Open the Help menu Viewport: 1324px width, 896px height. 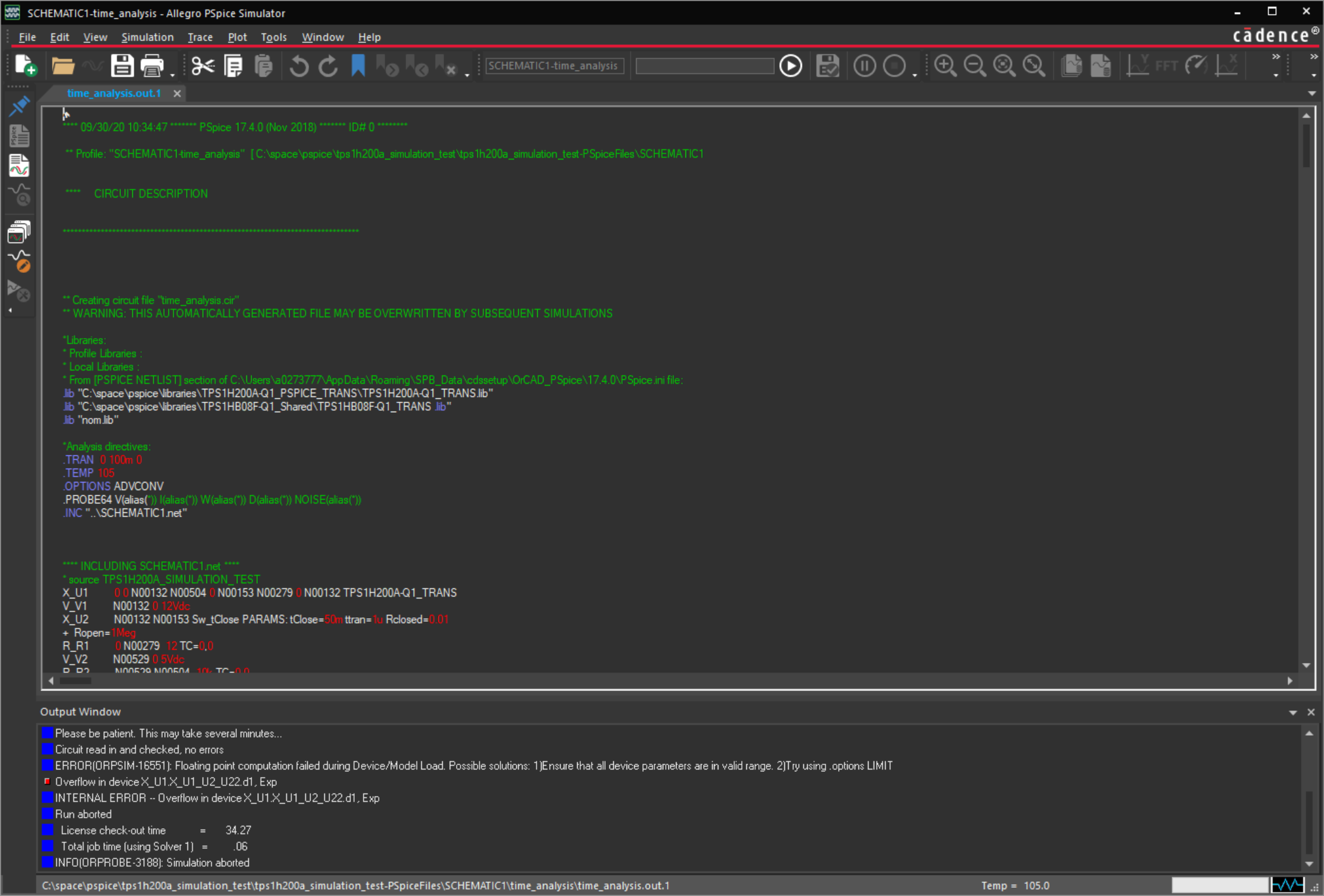tap(369, 37)
